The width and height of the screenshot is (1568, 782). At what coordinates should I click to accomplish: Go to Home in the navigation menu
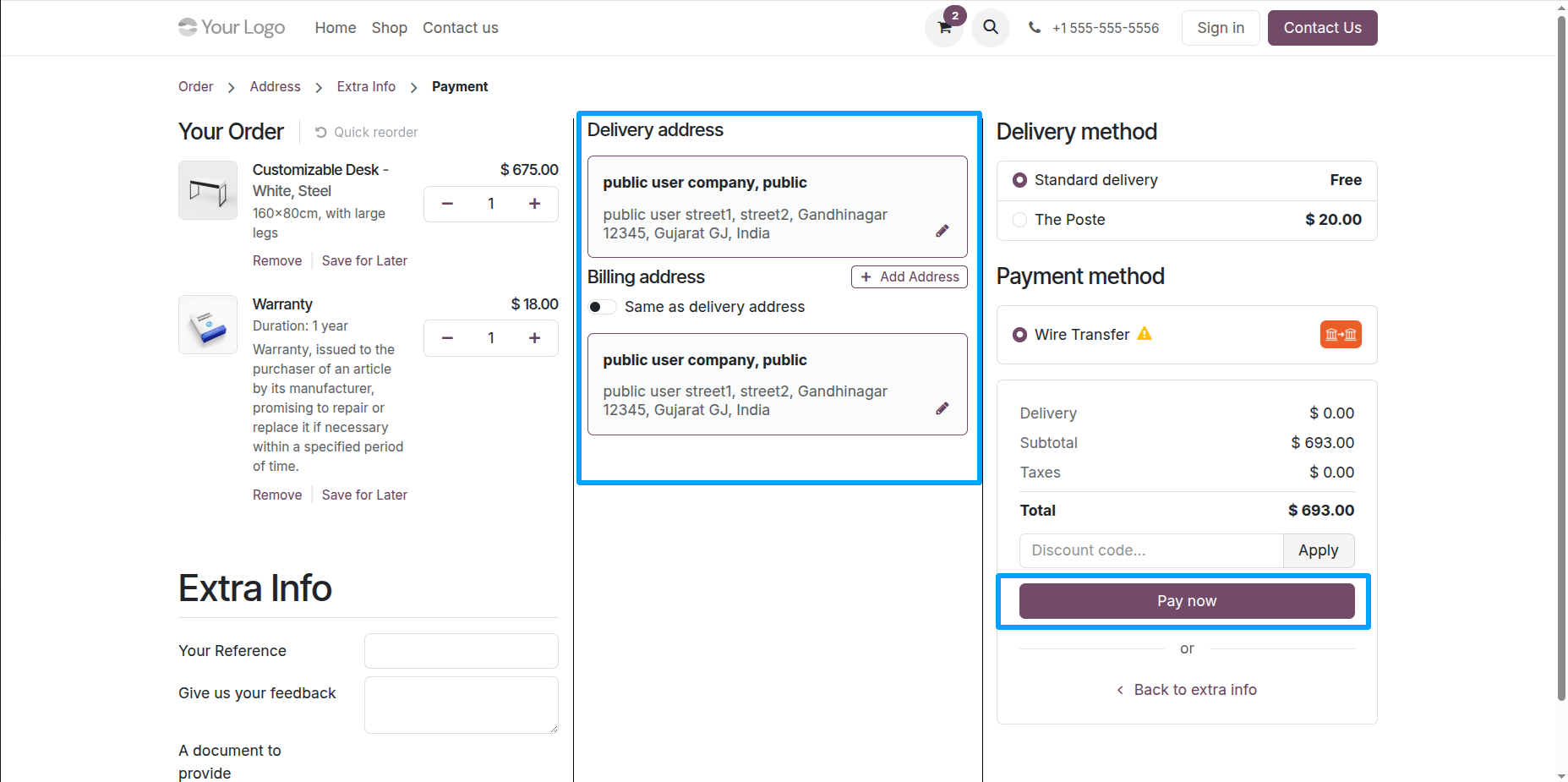(x=336, y=28)
